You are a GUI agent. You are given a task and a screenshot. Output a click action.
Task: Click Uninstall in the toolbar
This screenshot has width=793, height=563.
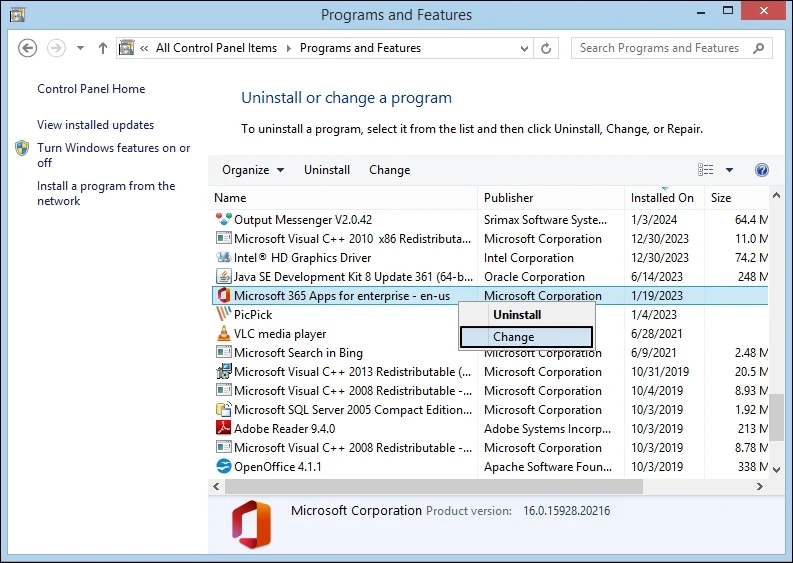[327, 170]
